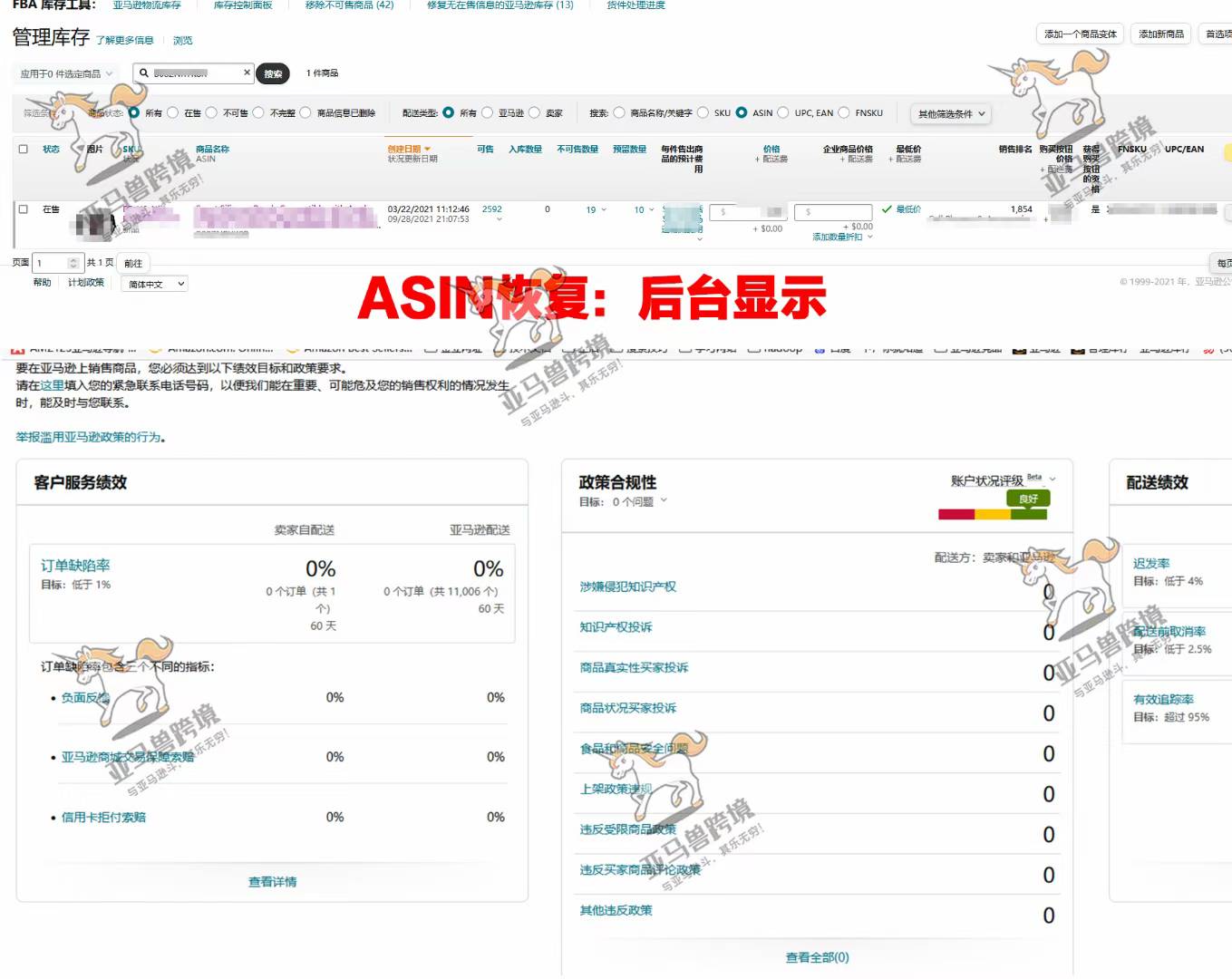1232x979 pixels.
Task: Open 举报滥用亚马逊政策的行为 link
Action: tap(88, 437)
